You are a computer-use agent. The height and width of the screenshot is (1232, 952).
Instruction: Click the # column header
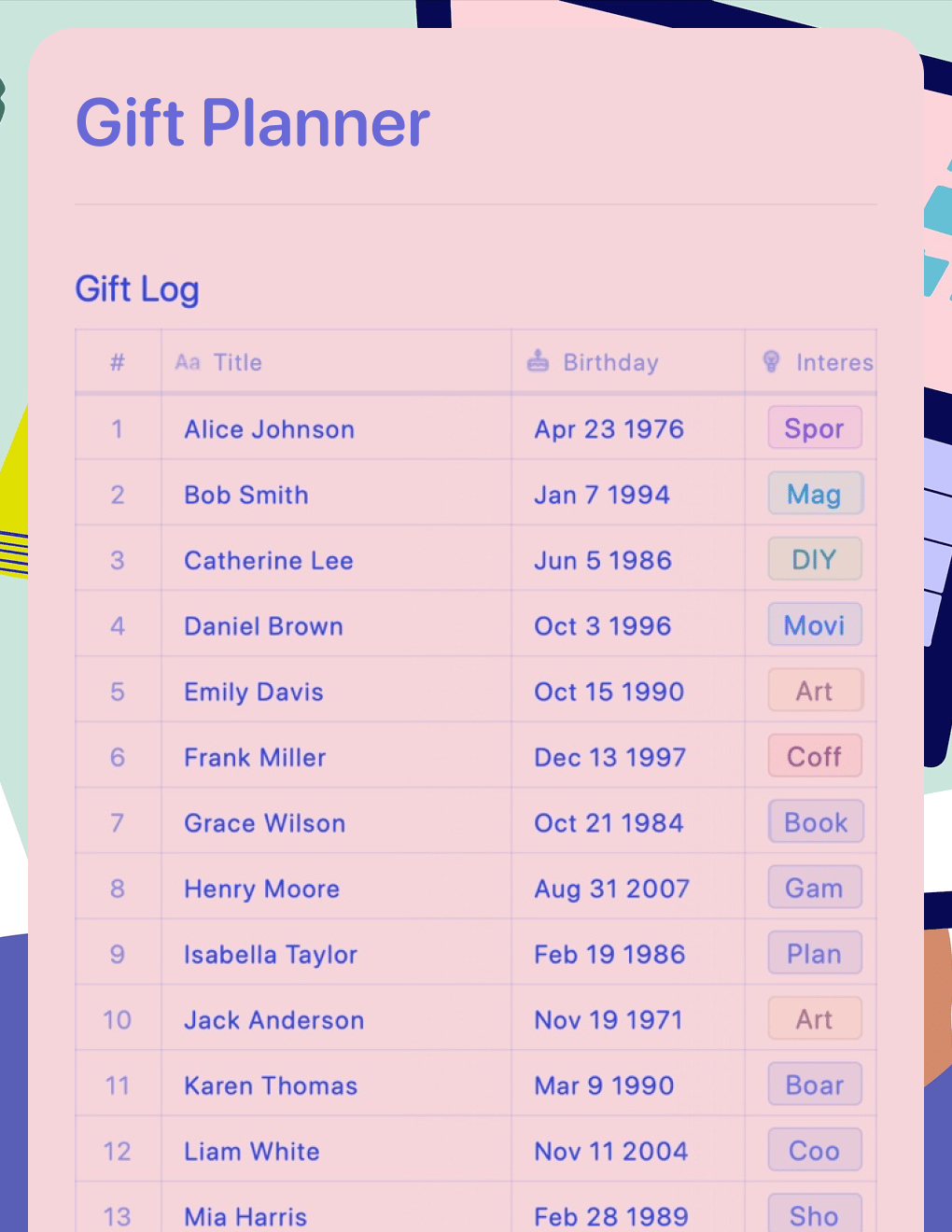118,362
